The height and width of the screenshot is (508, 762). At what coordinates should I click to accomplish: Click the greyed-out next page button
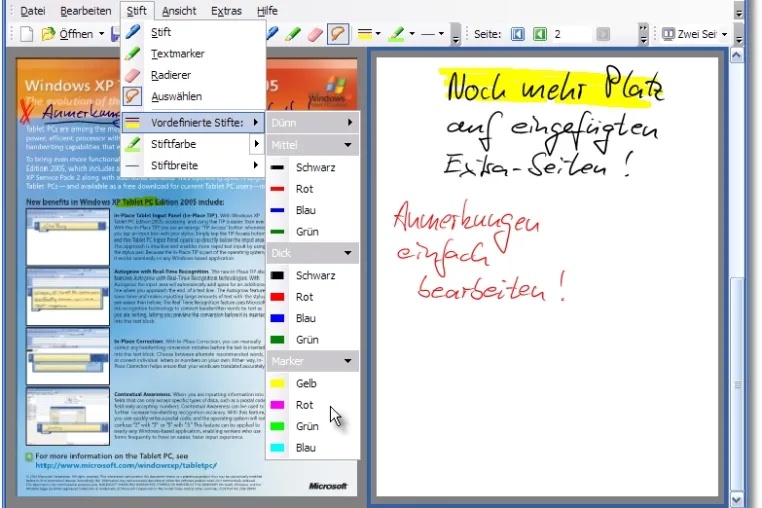click(x=603, y=34)
